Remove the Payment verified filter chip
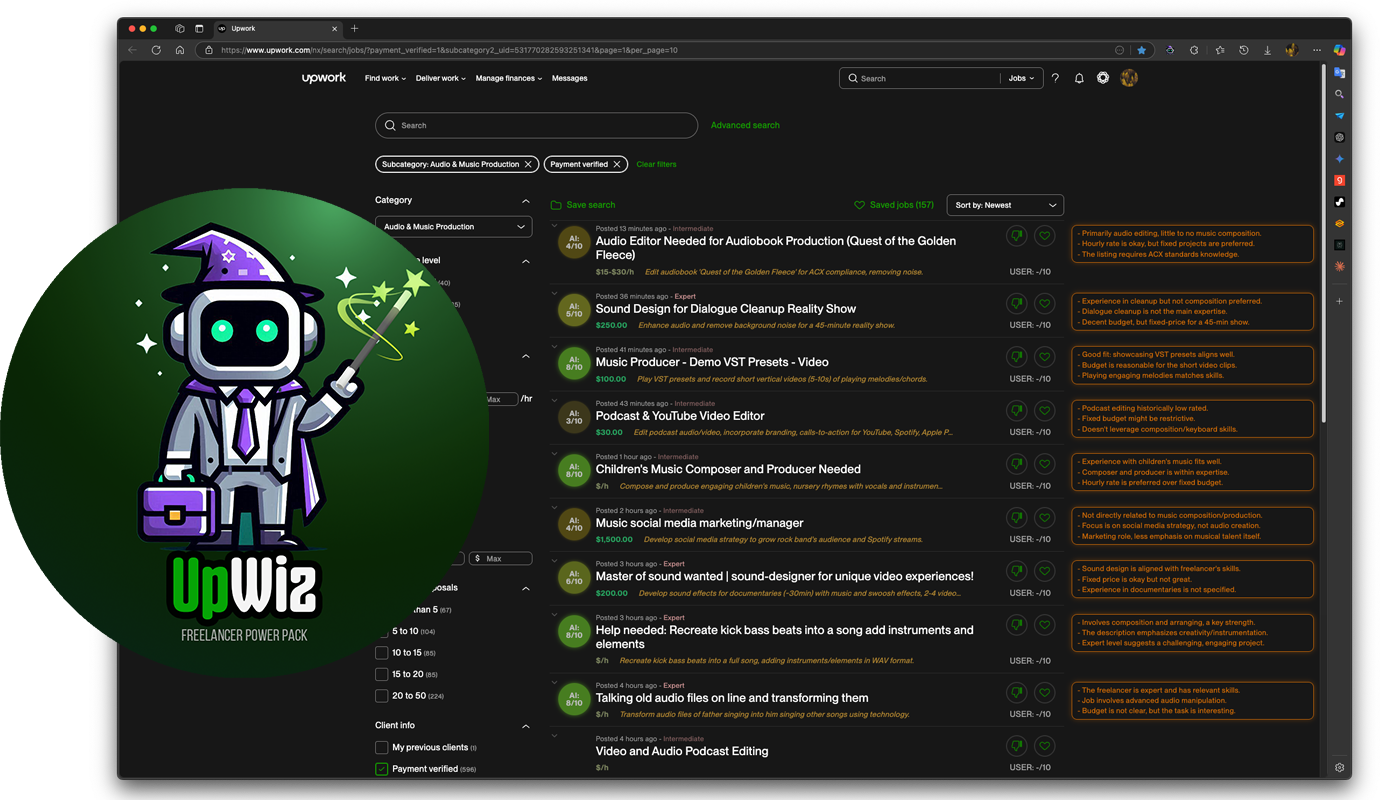The width and height of the screenshot is (1380, 800). 615,163
